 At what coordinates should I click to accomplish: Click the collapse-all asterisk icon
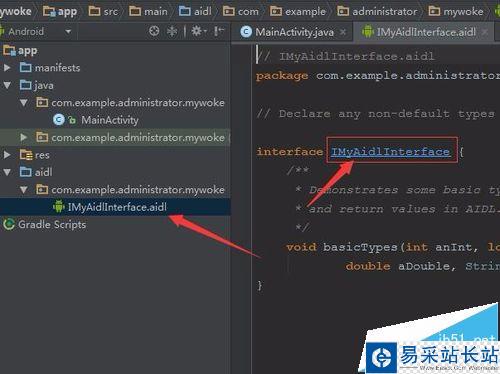click(x=172, y=31)
